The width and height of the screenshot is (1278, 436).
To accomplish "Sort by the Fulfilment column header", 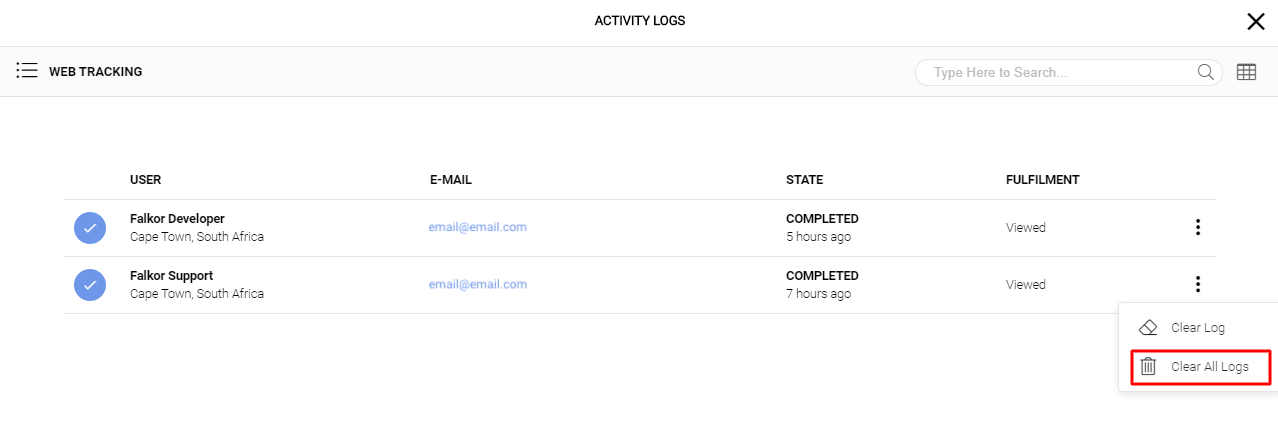I will point(1042,180).
